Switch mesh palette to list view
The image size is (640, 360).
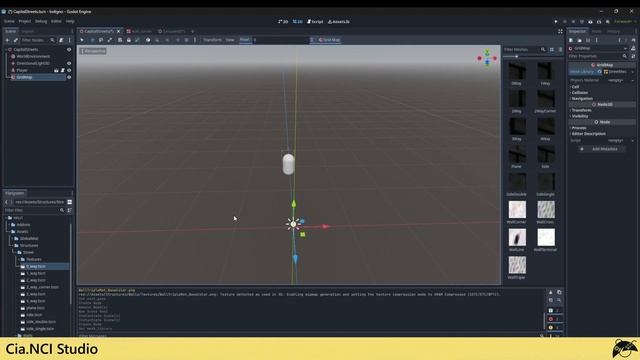560,49
